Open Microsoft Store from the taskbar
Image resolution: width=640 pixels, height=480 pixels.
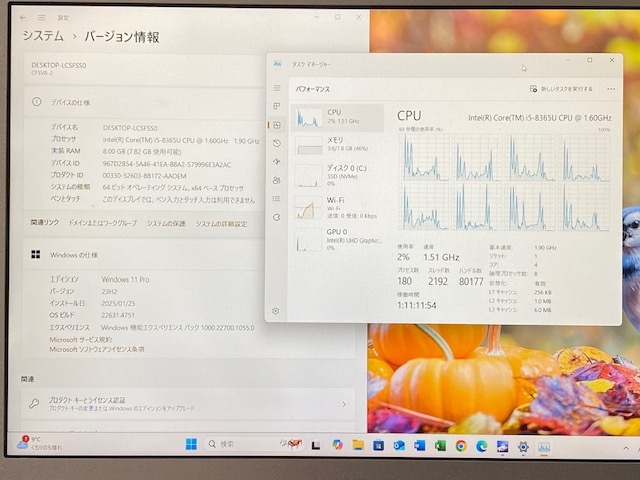point(378,445)
